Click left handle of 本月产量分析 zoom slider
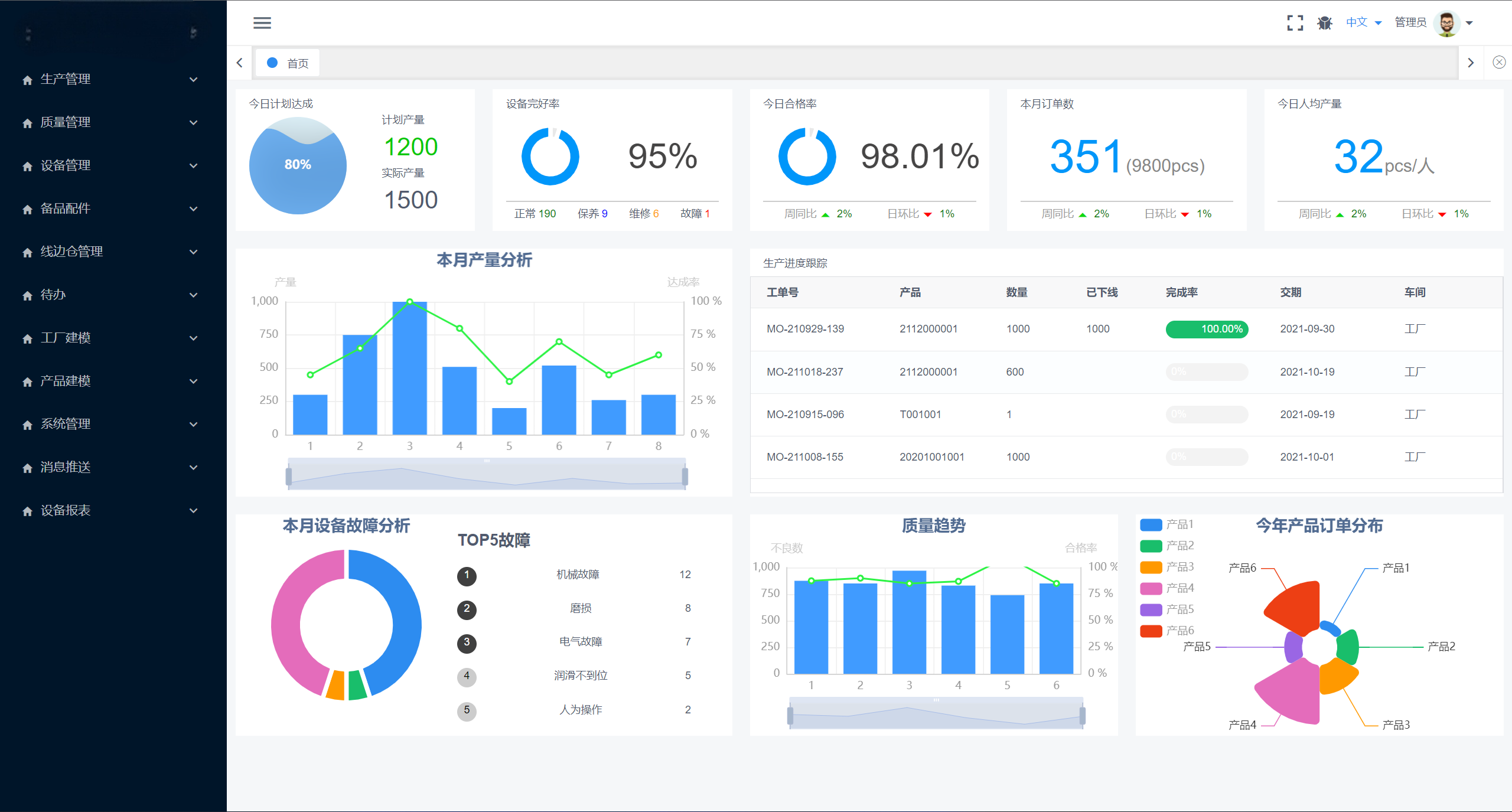The height and width of the screenshot is (812, 1512). pyautogui.click(x=289, y=476)
